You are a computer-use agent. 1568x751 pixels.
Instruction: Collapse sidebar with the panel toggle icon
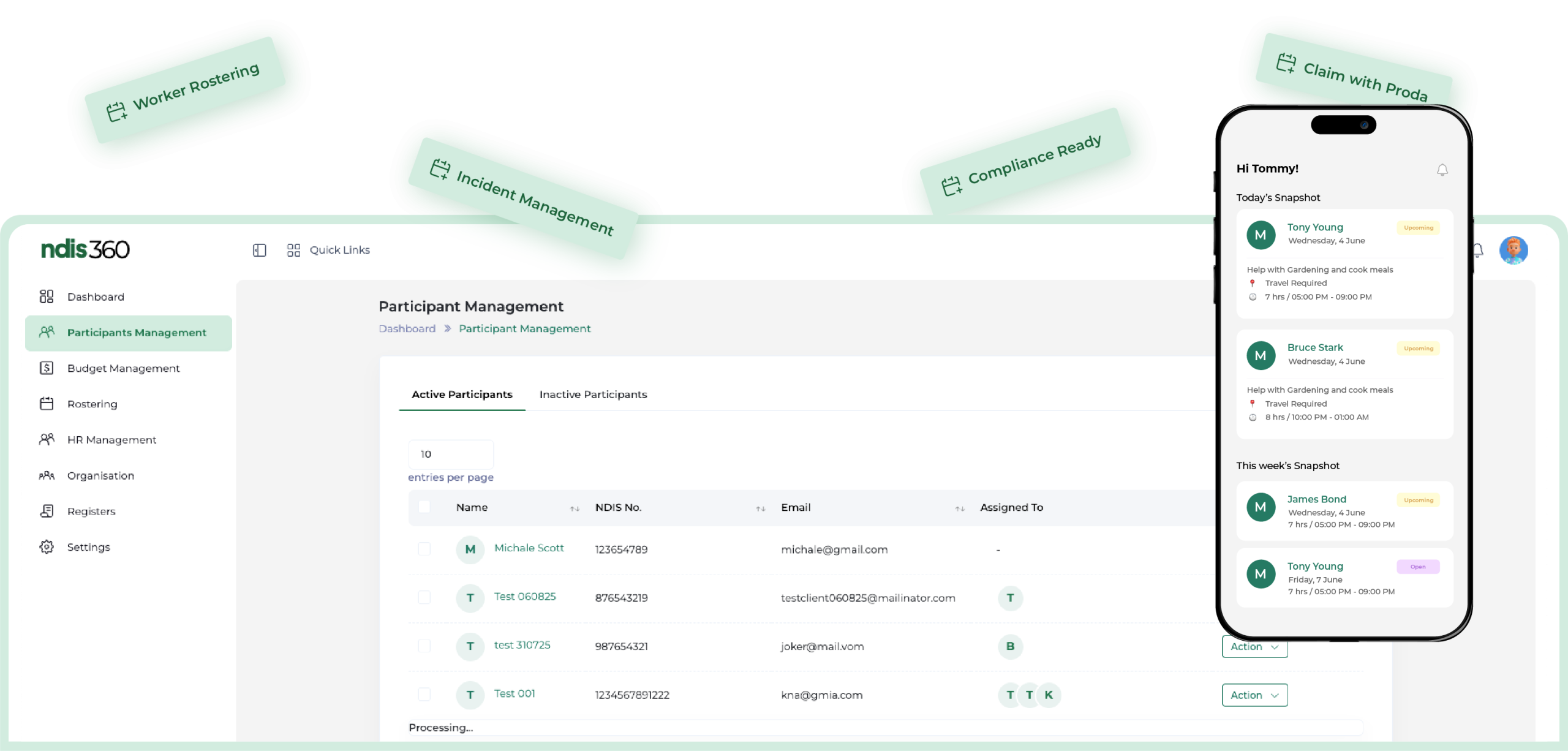pyautogui.click(x=260, y=250)
